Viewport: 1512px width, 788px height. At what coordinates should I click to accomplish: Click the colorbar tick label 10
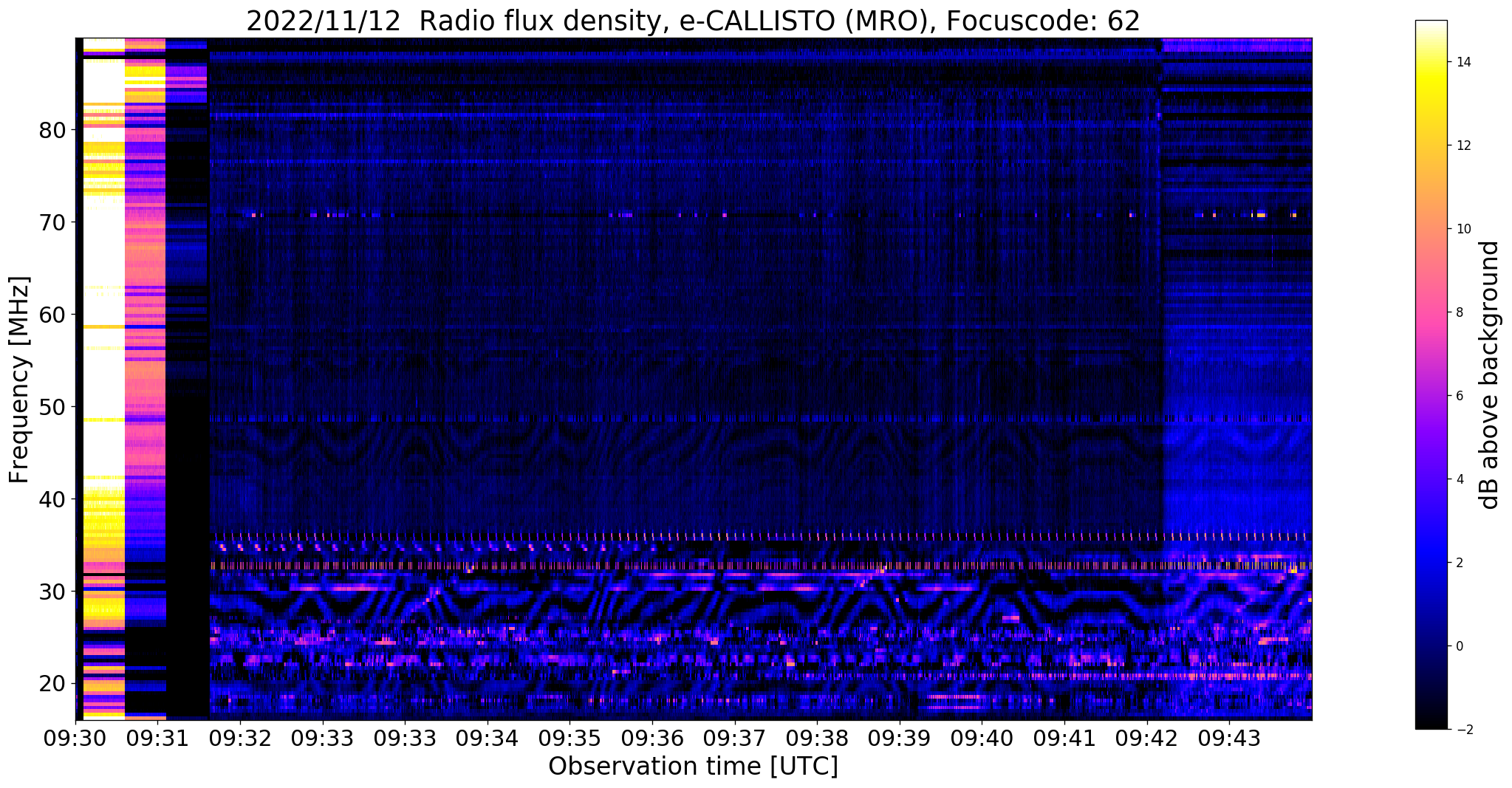coord(1463,229)
